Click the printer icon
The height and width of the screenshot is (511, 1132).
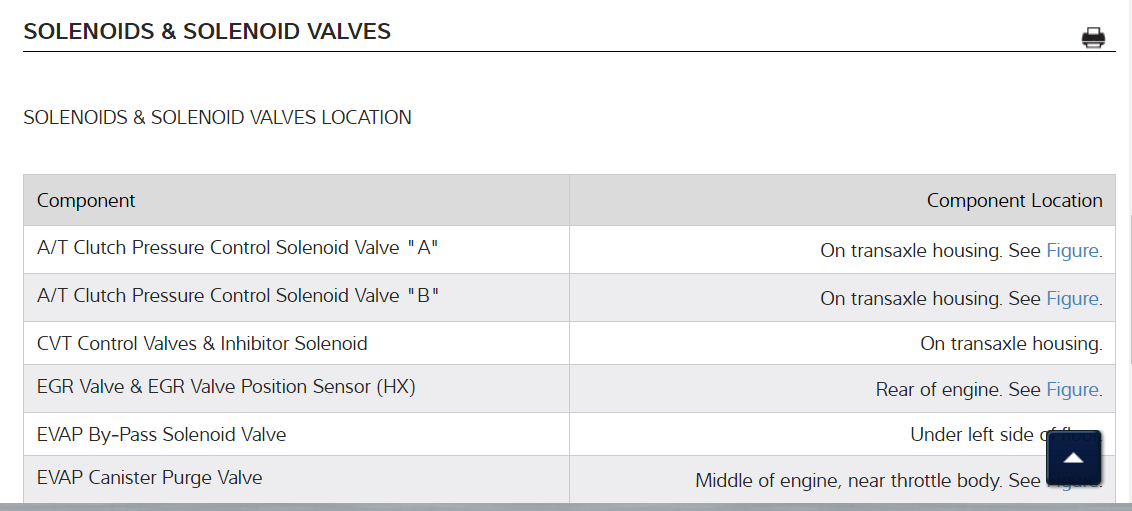click(x=1093, y=39)
